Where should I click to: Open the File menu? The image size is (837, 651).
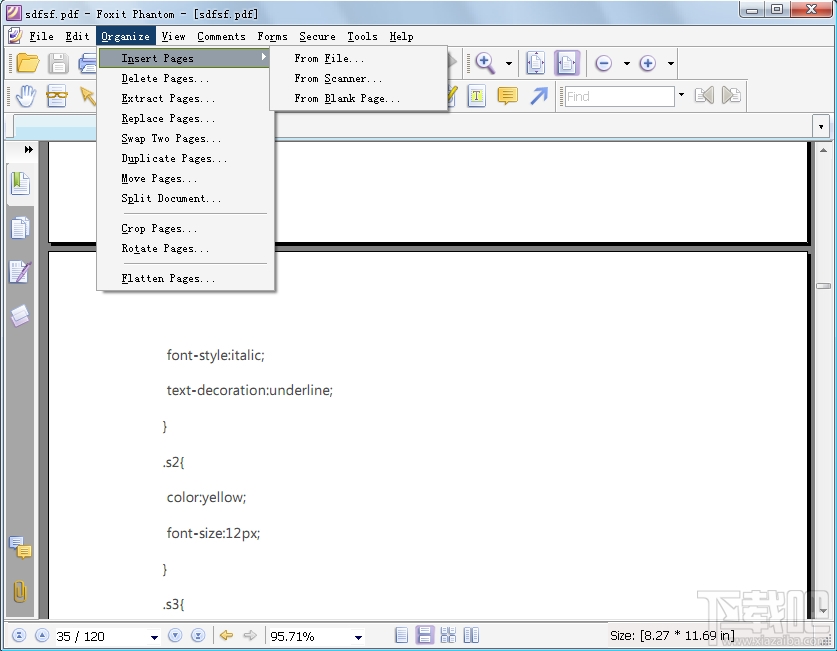click(x=41, y=36)
